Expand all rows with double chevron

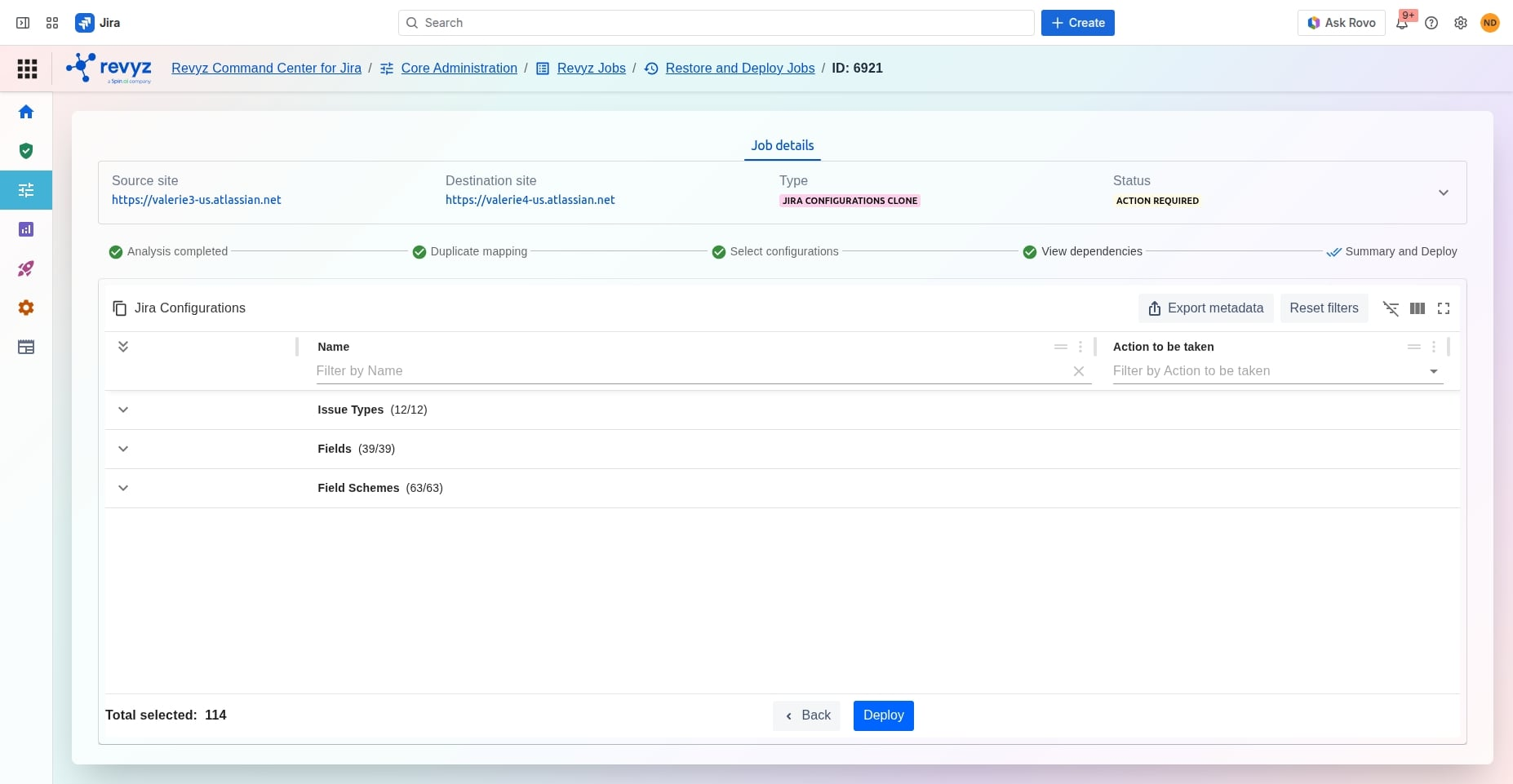[123, 347]
